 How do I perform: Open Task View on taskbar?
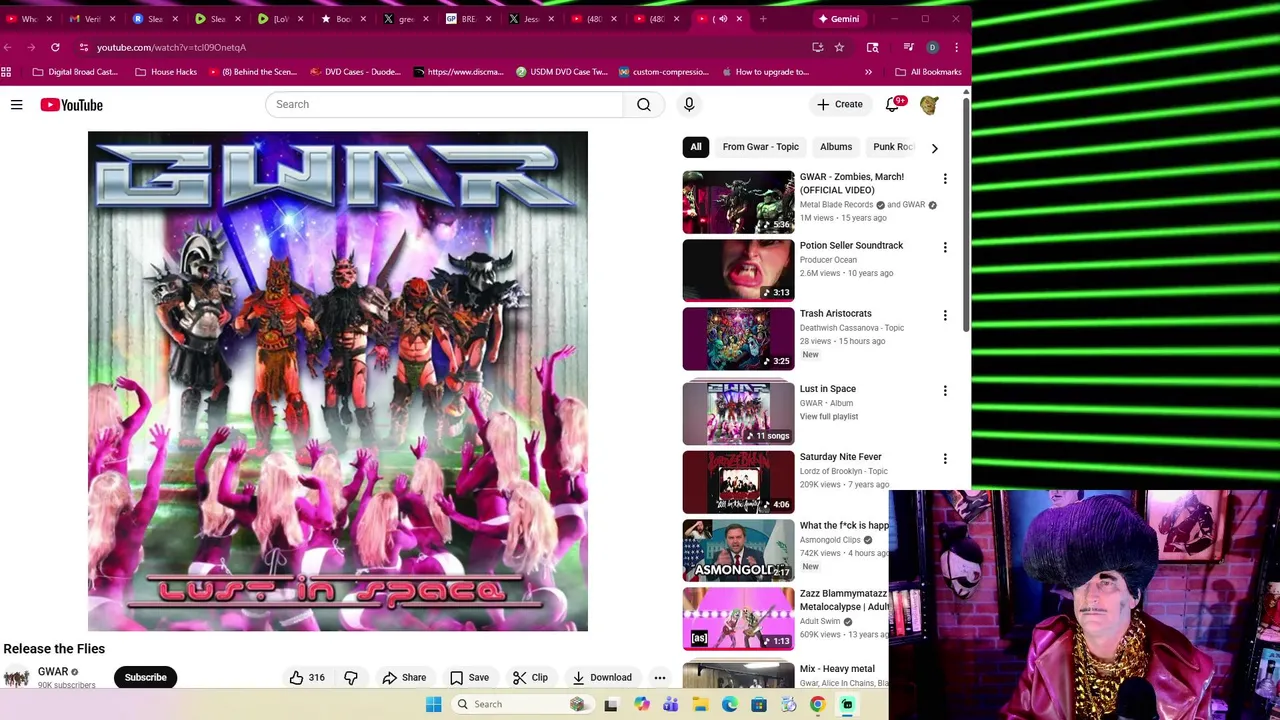(611, 704)
